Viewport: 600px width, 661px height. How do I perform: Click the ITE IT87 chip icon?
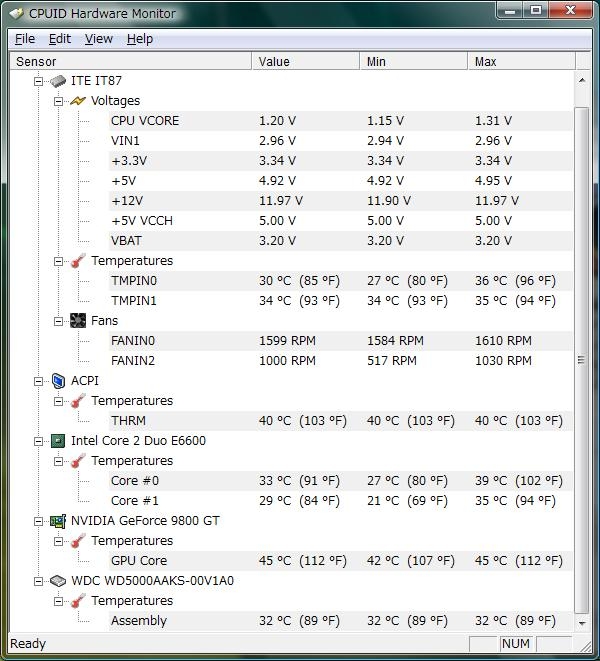point(58,81)
